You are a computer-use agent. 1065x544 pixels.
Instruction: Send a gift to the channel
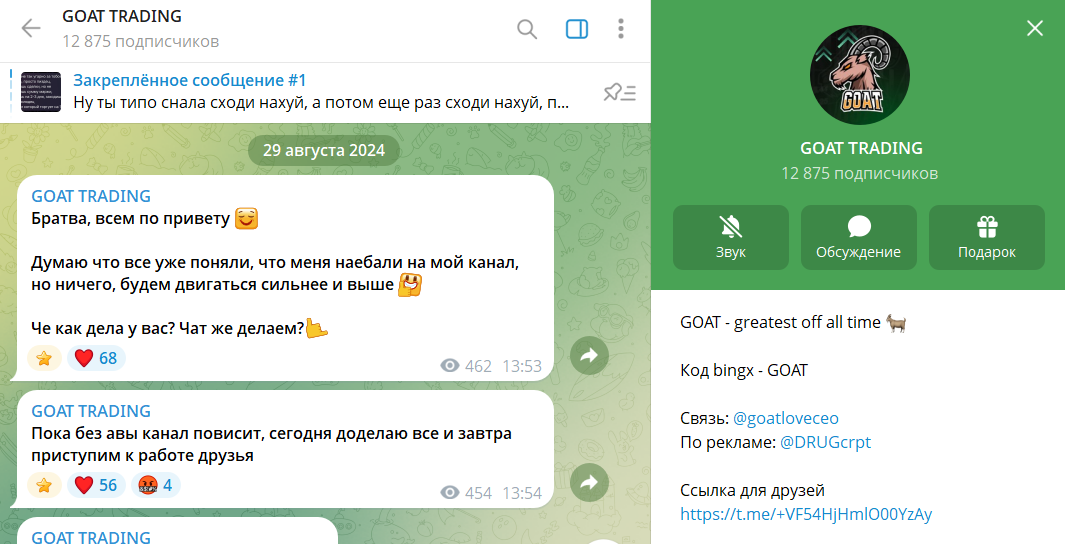pyautogui.click(x=986, y=237)
